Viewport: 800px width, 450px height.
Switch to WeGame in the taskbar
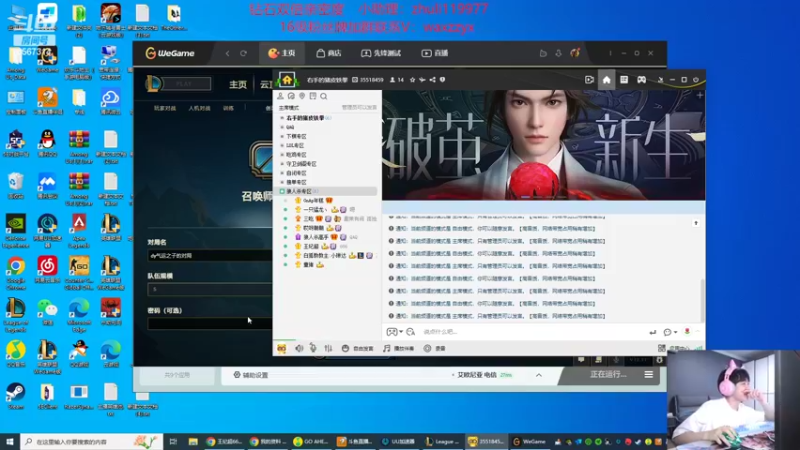(x=529, y=441)
